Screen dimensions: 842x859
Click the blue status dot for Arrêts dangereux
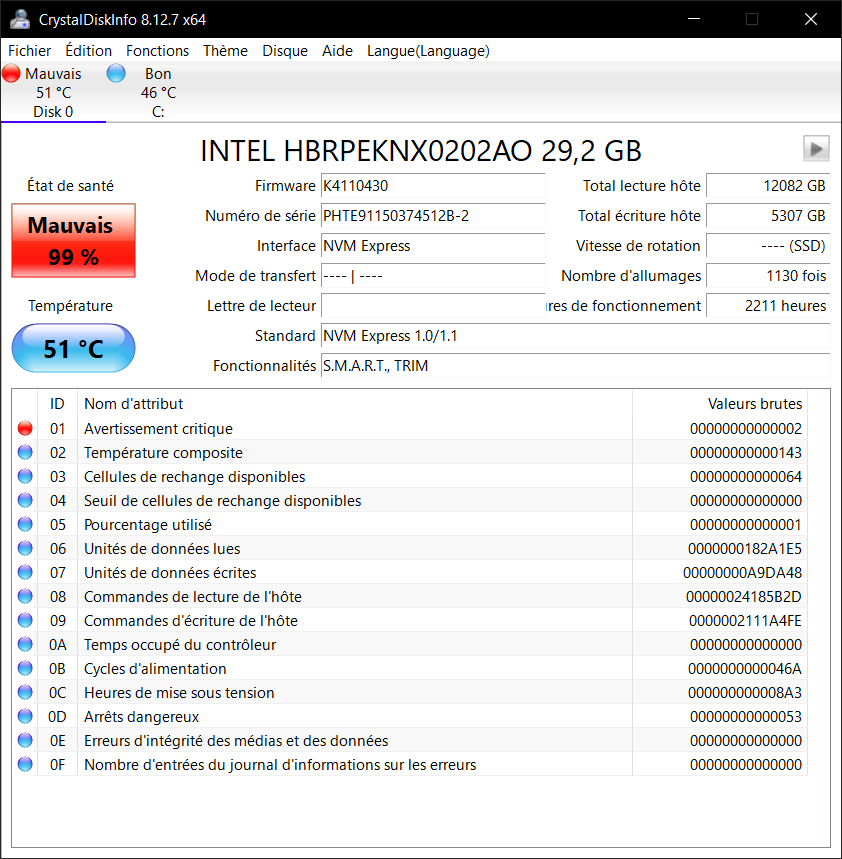(x=25, y=717)
